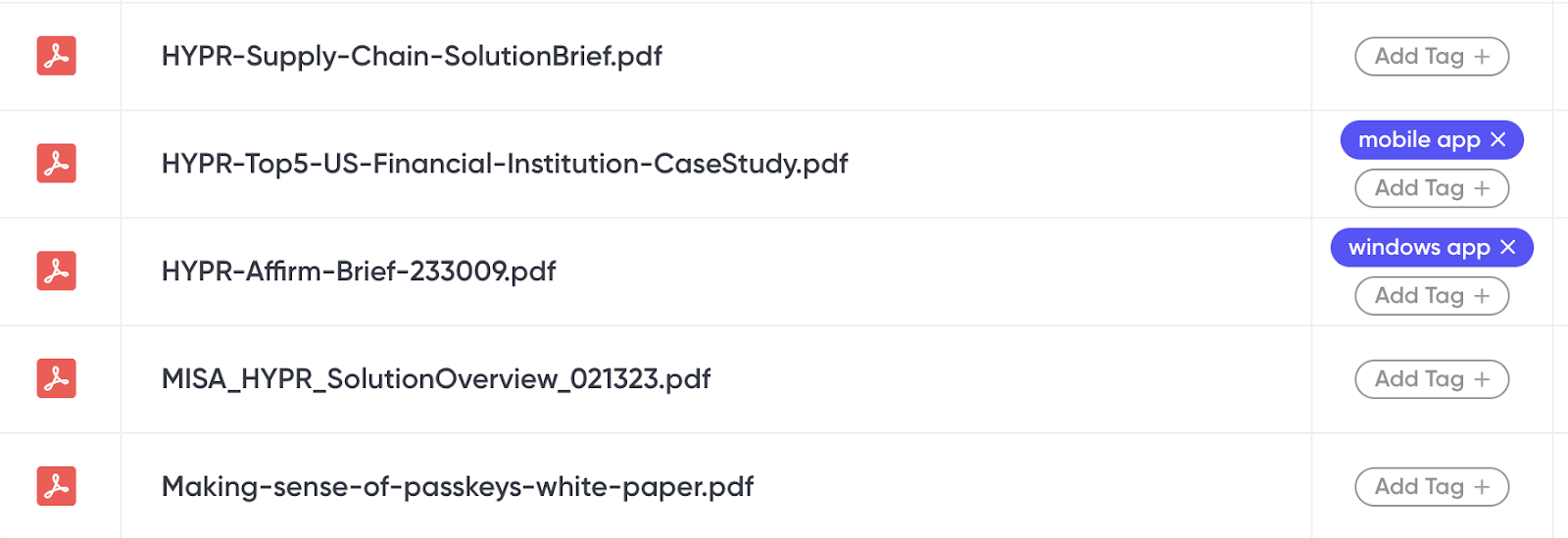Click PDF icon for Making-sense-of-passkeys-white-paper.pdf
The height and width of the screenshot is (538, 1568).
56,487
